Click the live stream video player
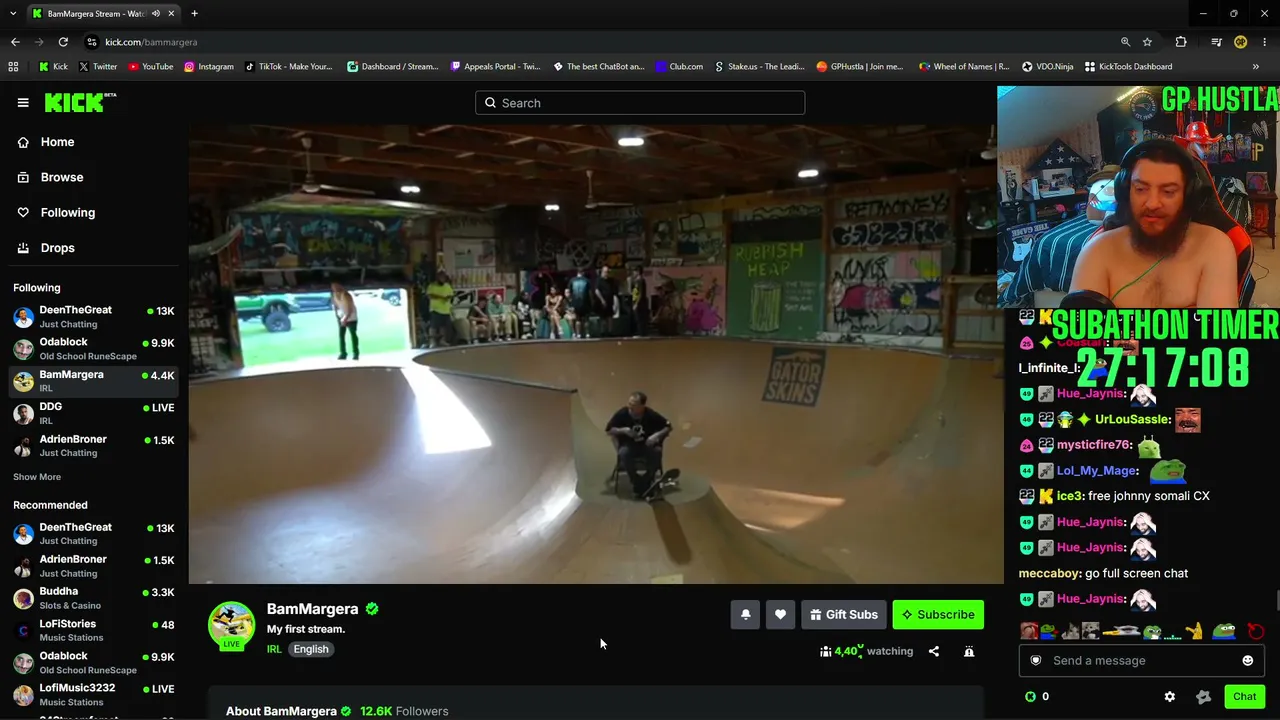This screenshot has width=1280, height=720. point(596,354)
